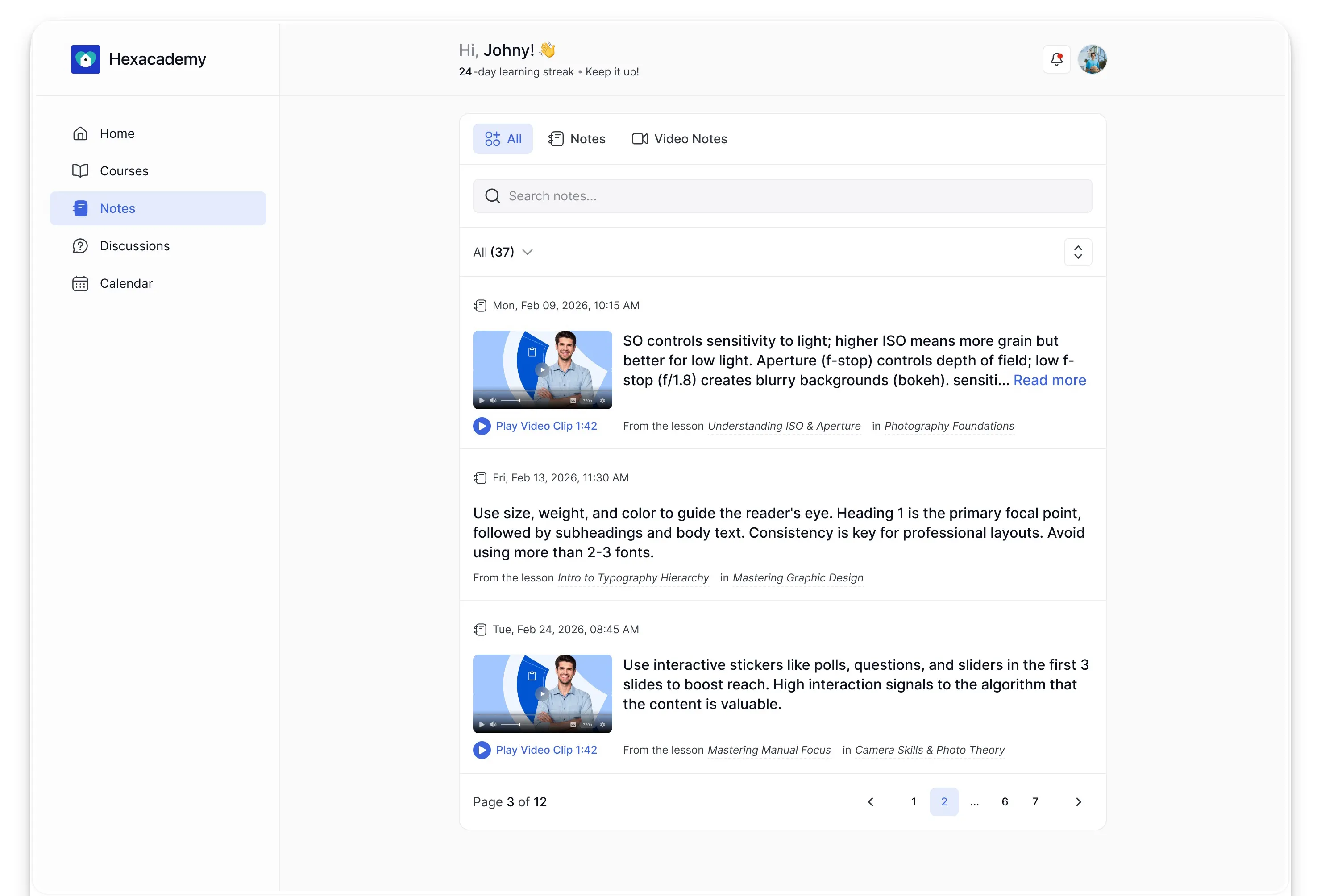The width and height of the screenshot is (1321, 896).
Task: Click date Tue, Feb 24, 2026, 08:45 AM
Action: tap(565, 630)
